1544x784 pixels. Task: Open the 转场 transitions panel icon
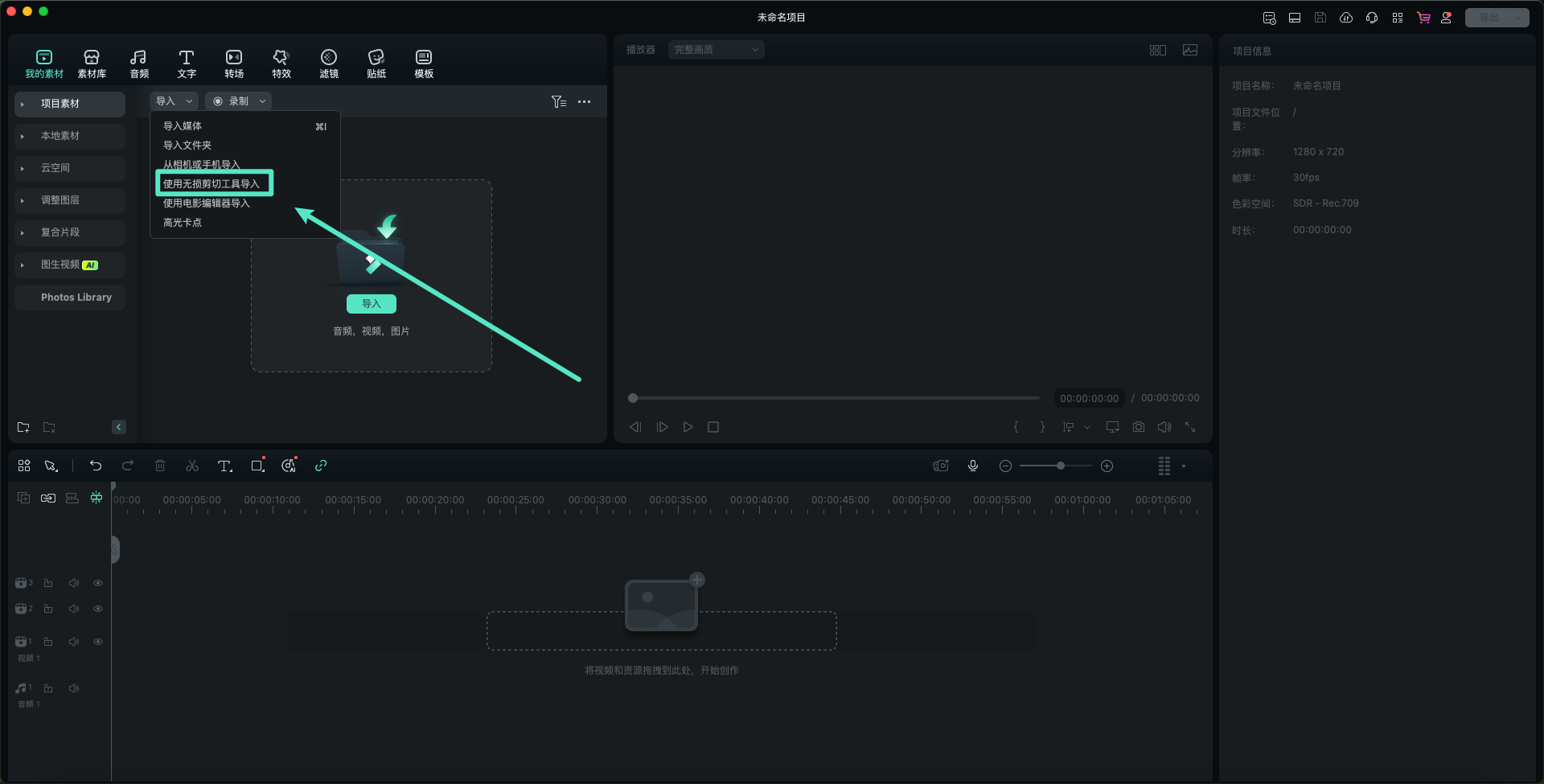coord(234,63)
